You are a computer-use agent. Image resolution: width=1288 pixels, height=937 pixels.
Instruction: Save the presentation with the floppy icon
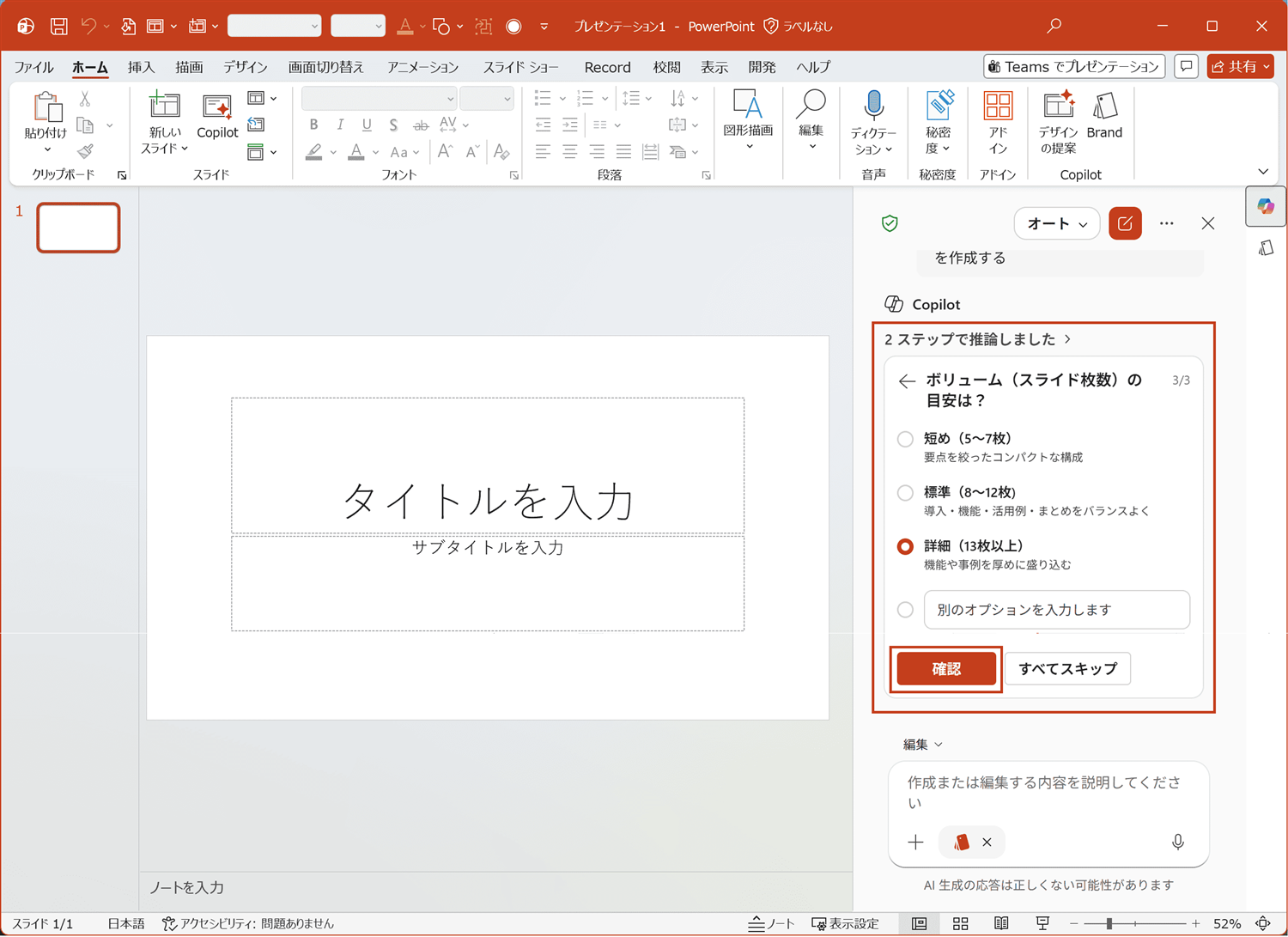click(58, 27)
